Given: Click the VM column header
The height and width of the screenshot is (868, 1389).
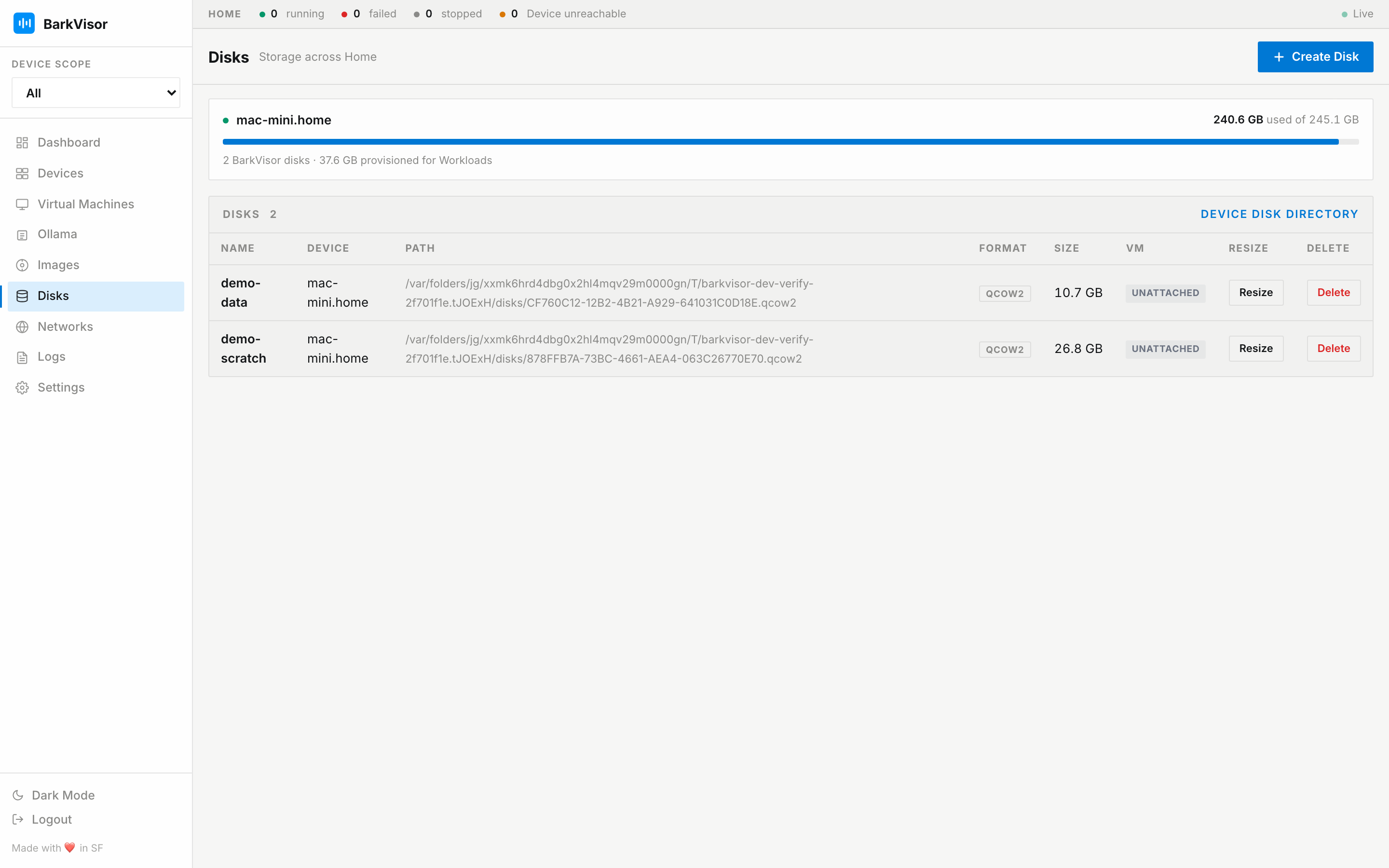Looking at the screenshot, I should click(x=1135, y=248).
